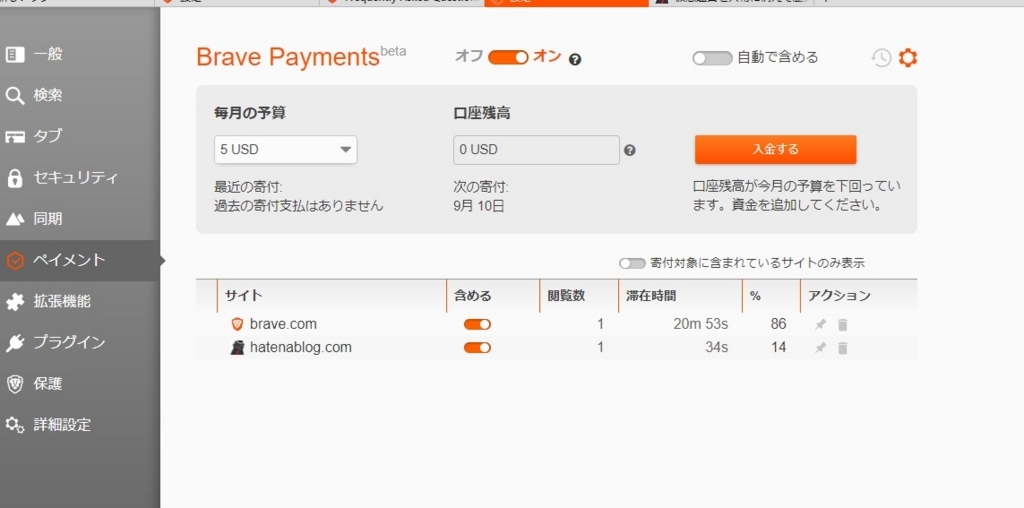
Task: Expand the 5 USD monthly budget dropdown
Action: [285, 150]
